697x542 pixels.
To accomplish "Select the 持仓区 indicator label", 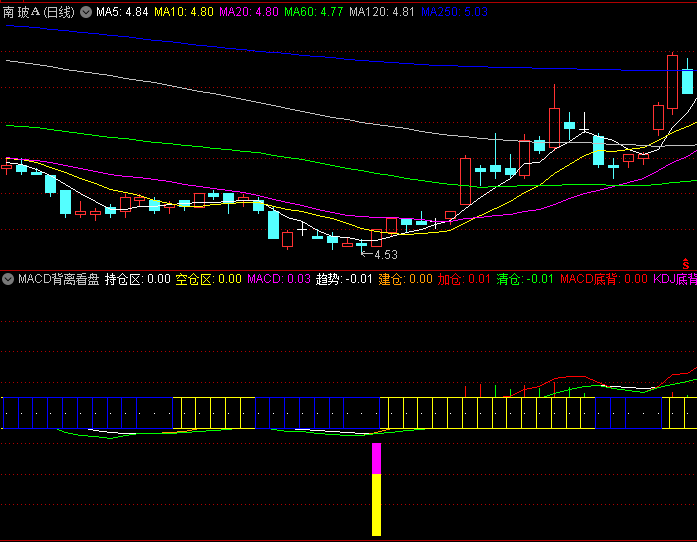I will click(138, 279).
